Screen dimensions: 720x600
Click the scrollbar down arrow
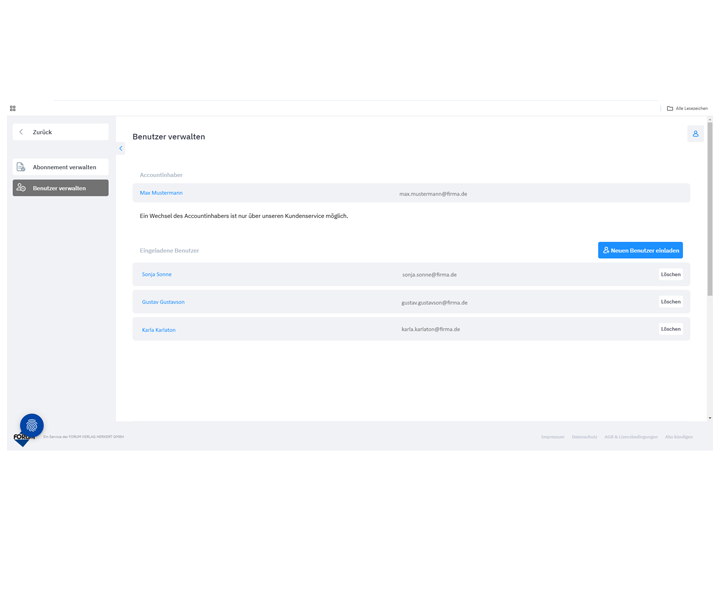click(x=710, y=418)
